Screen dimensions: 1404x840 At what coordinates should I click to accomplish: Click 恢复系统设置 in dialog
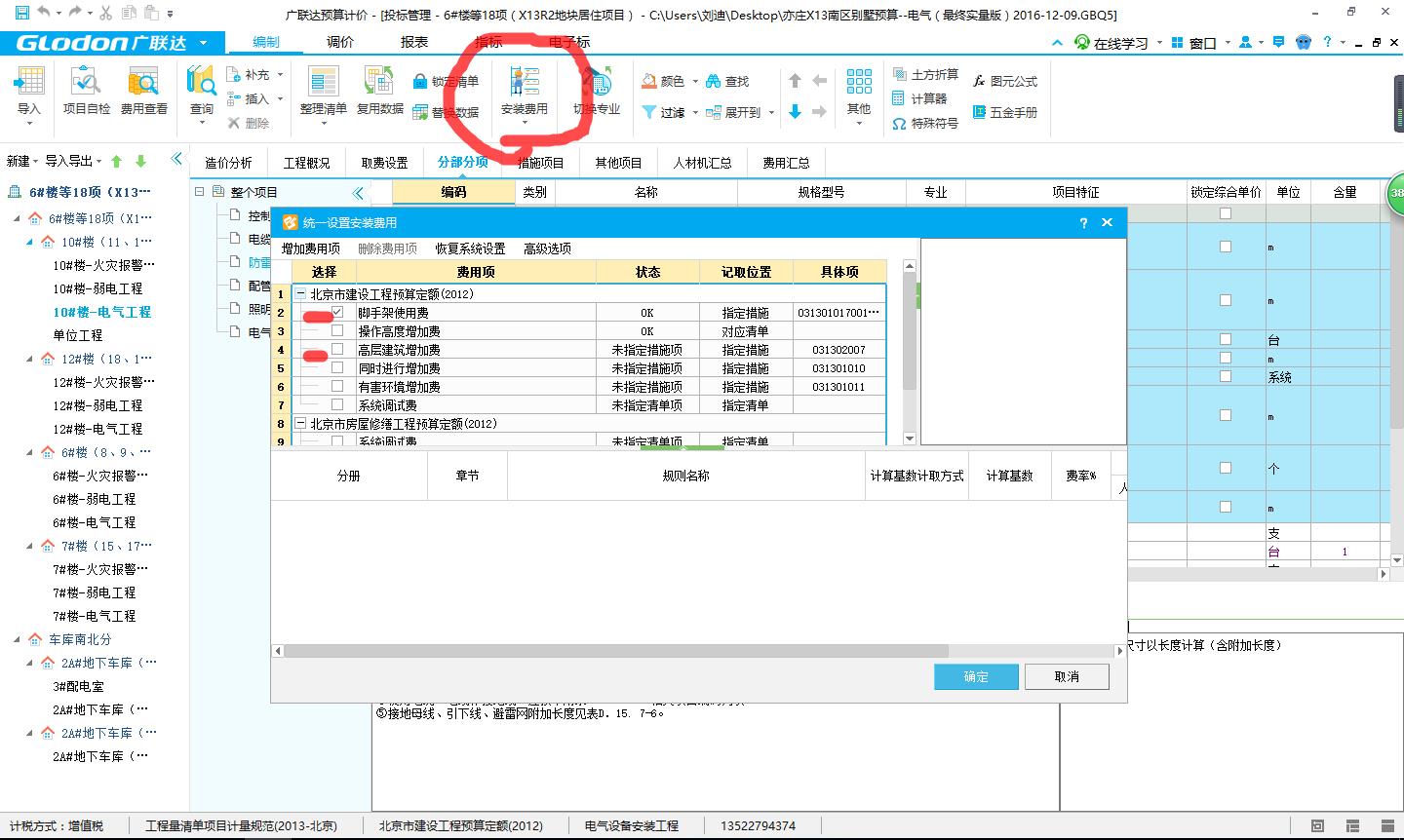(x=470, y=248)
